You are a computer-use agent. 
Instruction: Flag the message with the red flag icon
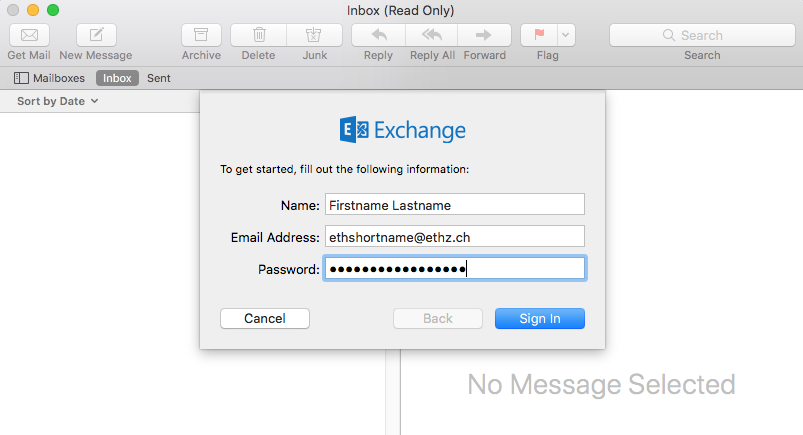pyautogui.click(x=539, y=35)
